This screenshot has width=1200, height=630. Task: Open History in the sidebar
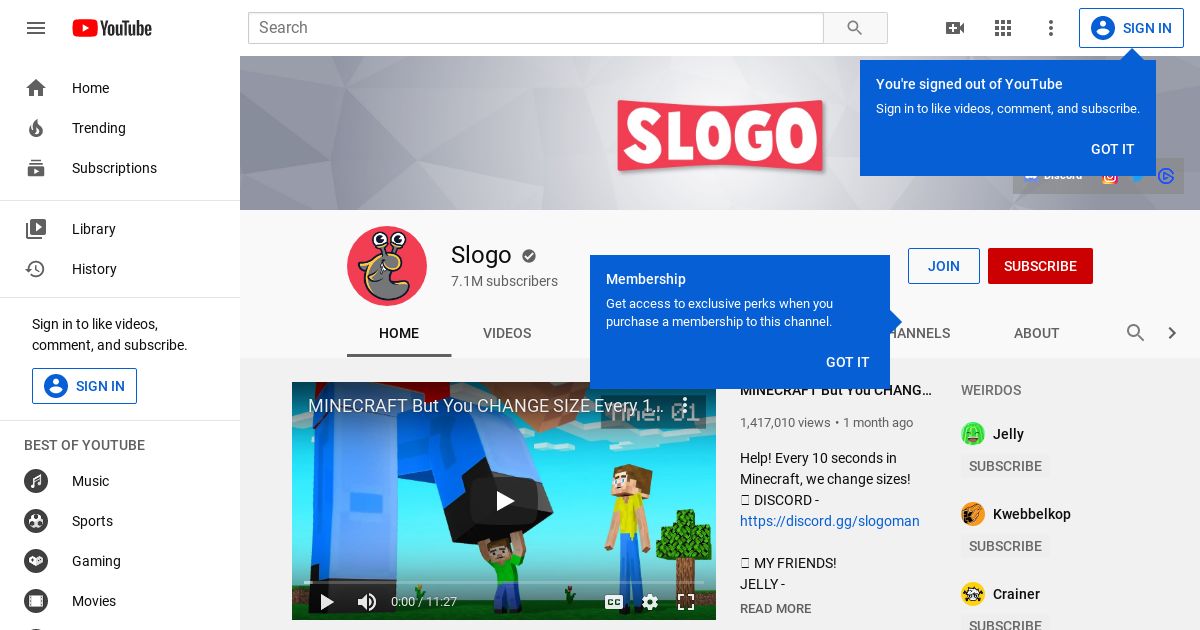pos(120,269)
